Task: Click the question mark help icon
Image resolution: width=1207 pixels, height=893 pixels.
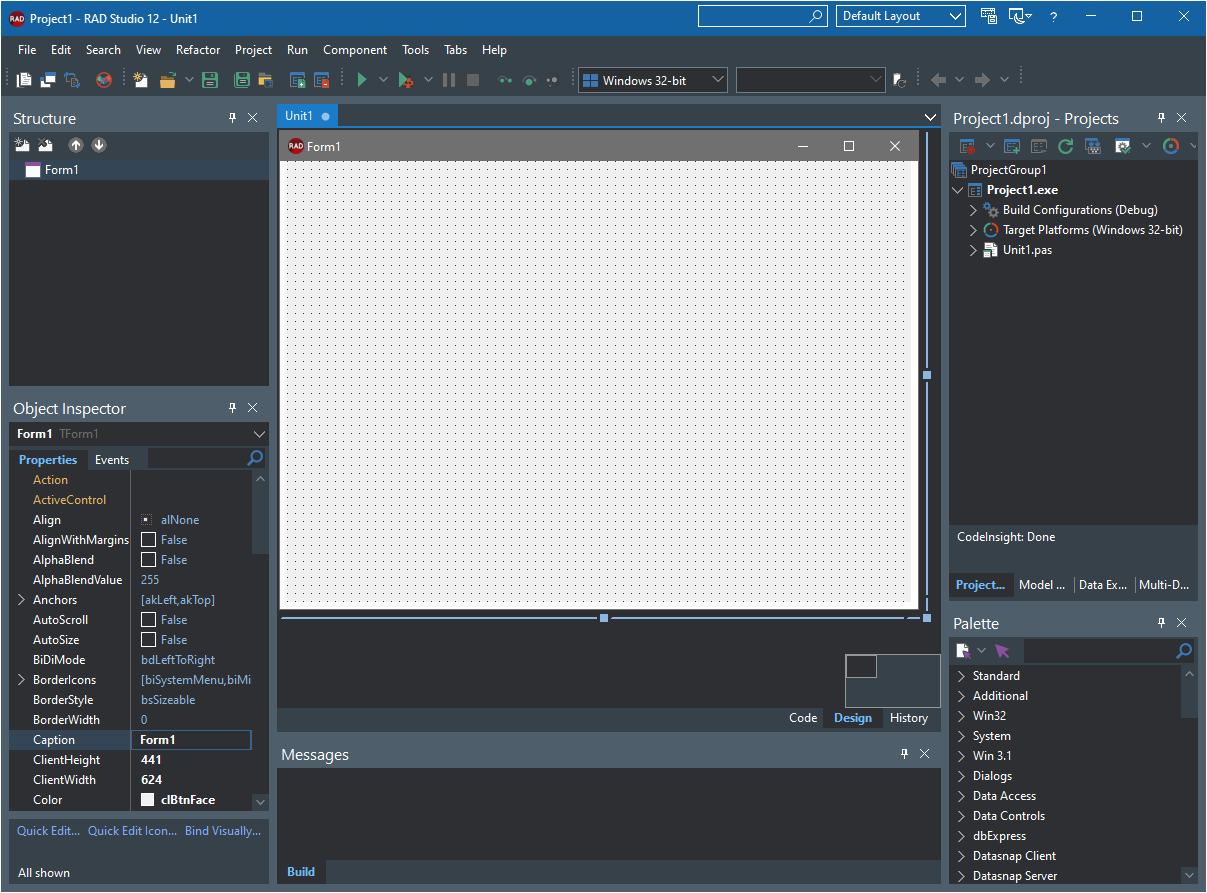Action: click(1053, 17)
